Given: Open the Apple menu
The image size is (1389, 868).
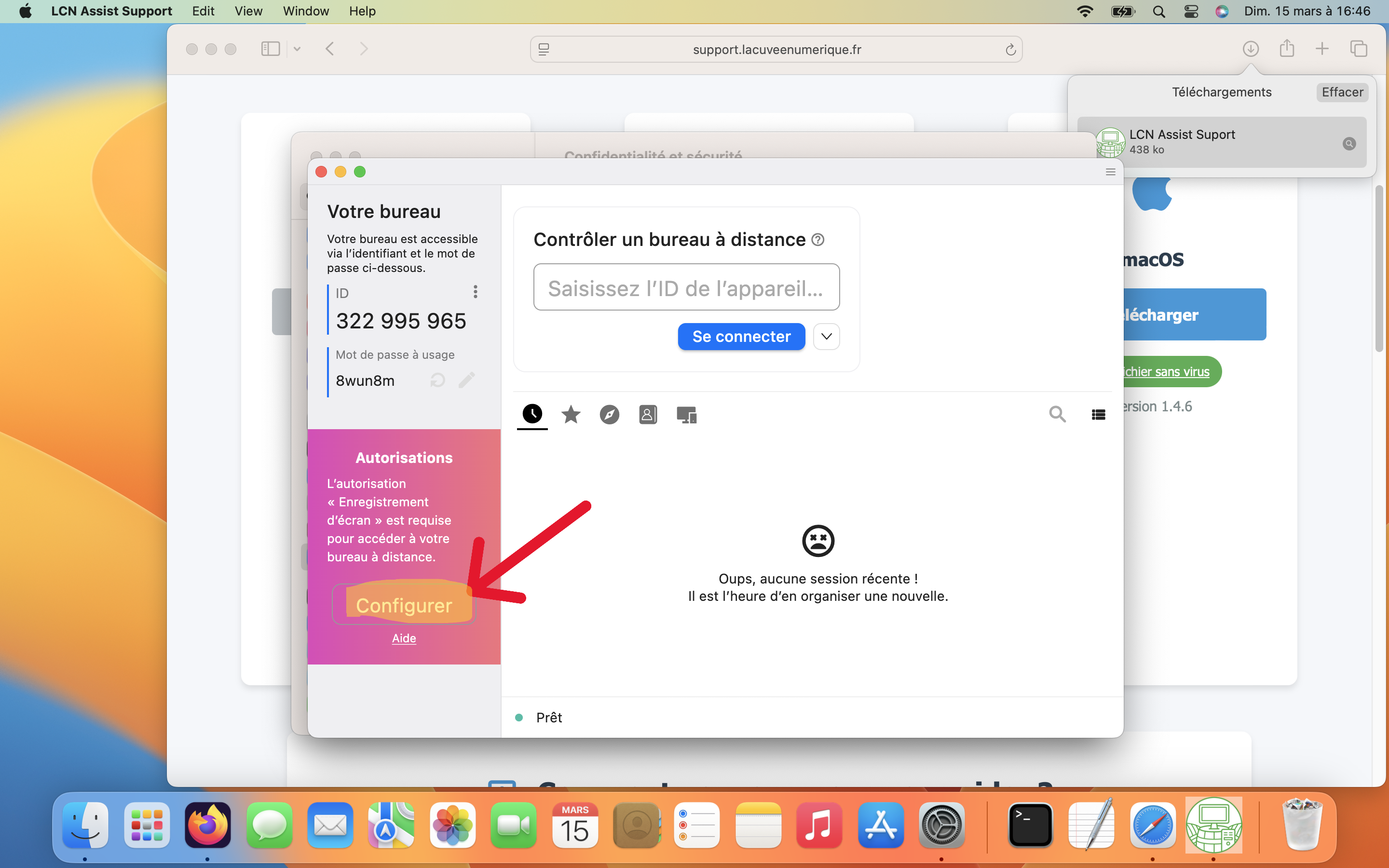Looking at the screenshot, I should tap(25, 11).
